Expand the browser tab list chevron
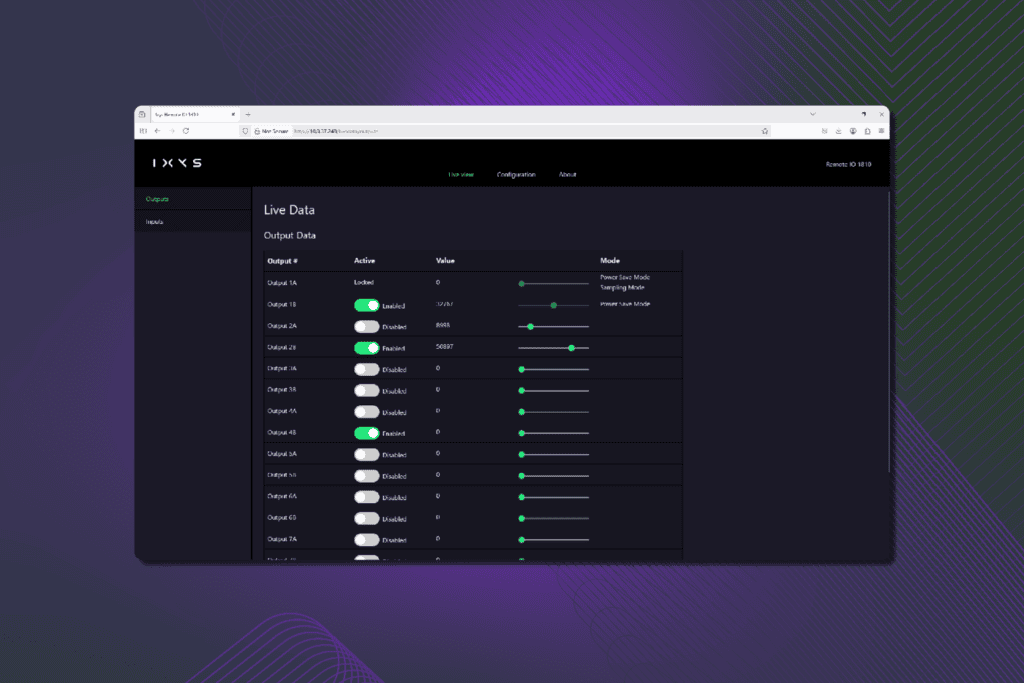Screen dimensions: 1024x683 (x=812, y=114)
